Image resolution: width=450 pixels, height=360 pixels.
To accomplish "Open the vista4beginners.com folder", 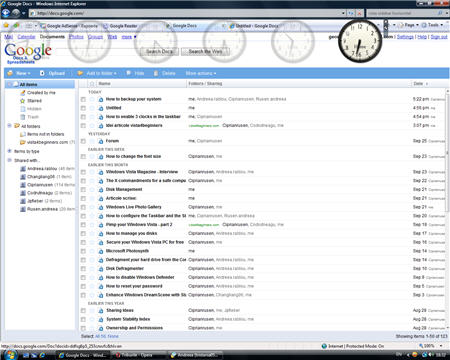I will pos(47,142).
